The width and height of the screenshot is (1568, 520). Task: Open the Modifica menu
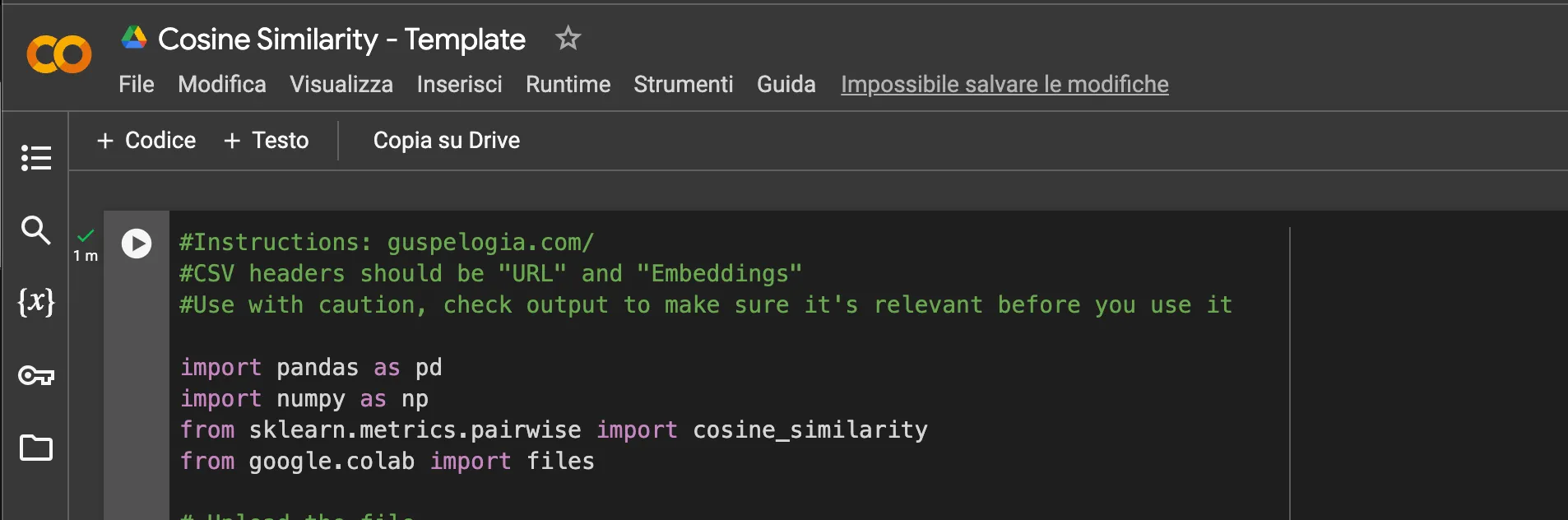tap(221, 84)
